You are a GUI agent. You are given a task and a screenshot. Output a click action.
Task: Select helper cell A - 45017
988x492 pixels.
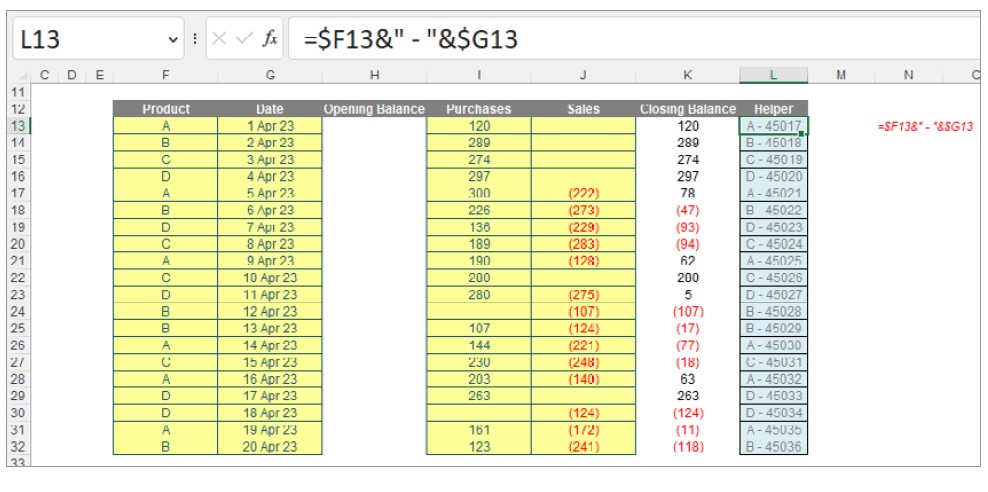(x=773, y=126)
